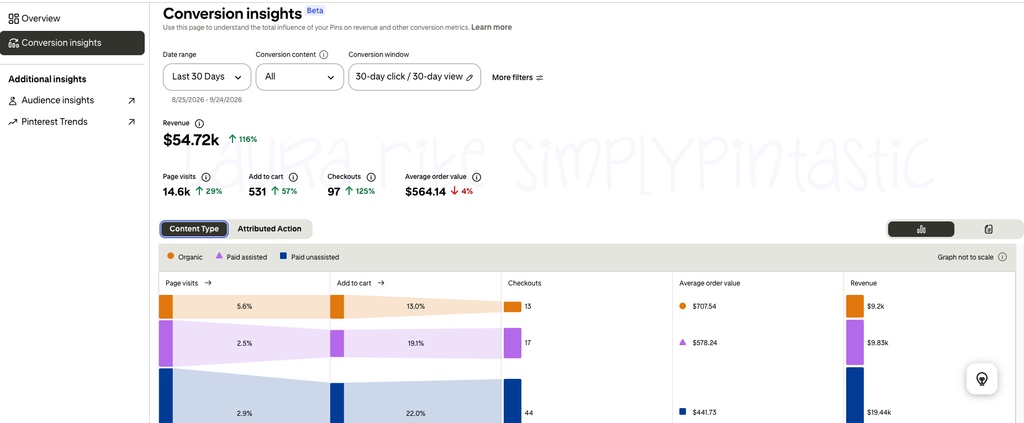Click info icon next to Checkouts metric
This screenshot has height=423, width=1024.
pos(371,177)
